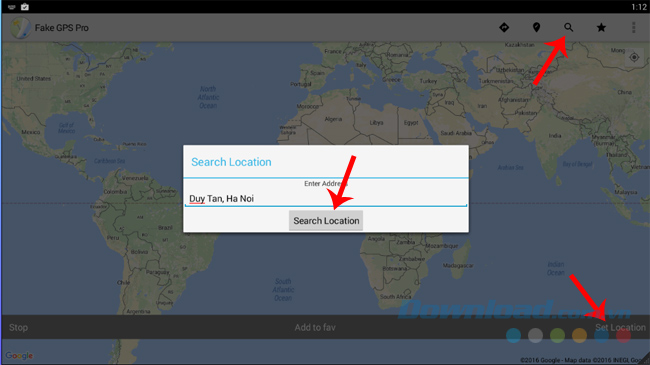Tap Stop in the bottom bar

[19, 327]
